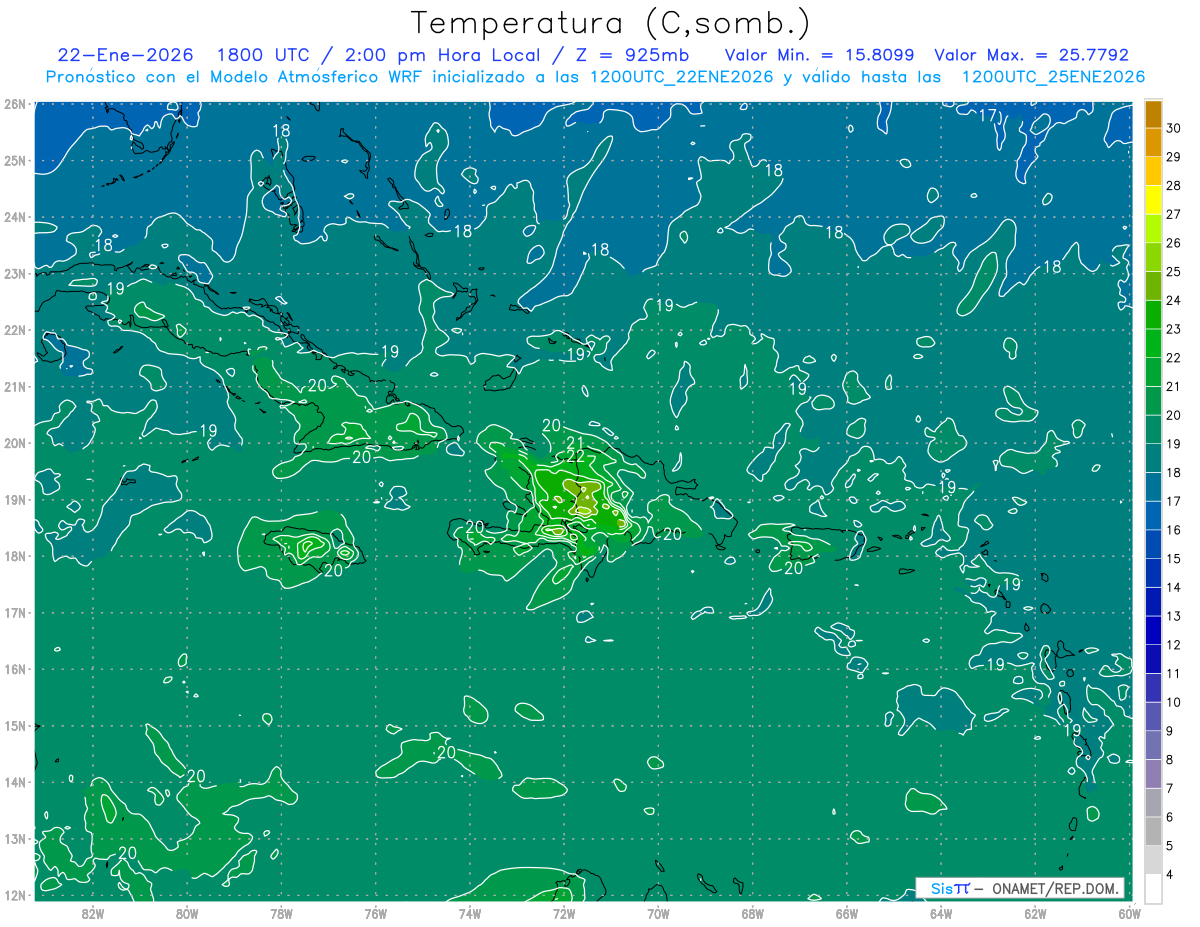Screen dimensions: 1200x927
Task: Click the legend value 14 label
Action: click(x=1174, y=587)
